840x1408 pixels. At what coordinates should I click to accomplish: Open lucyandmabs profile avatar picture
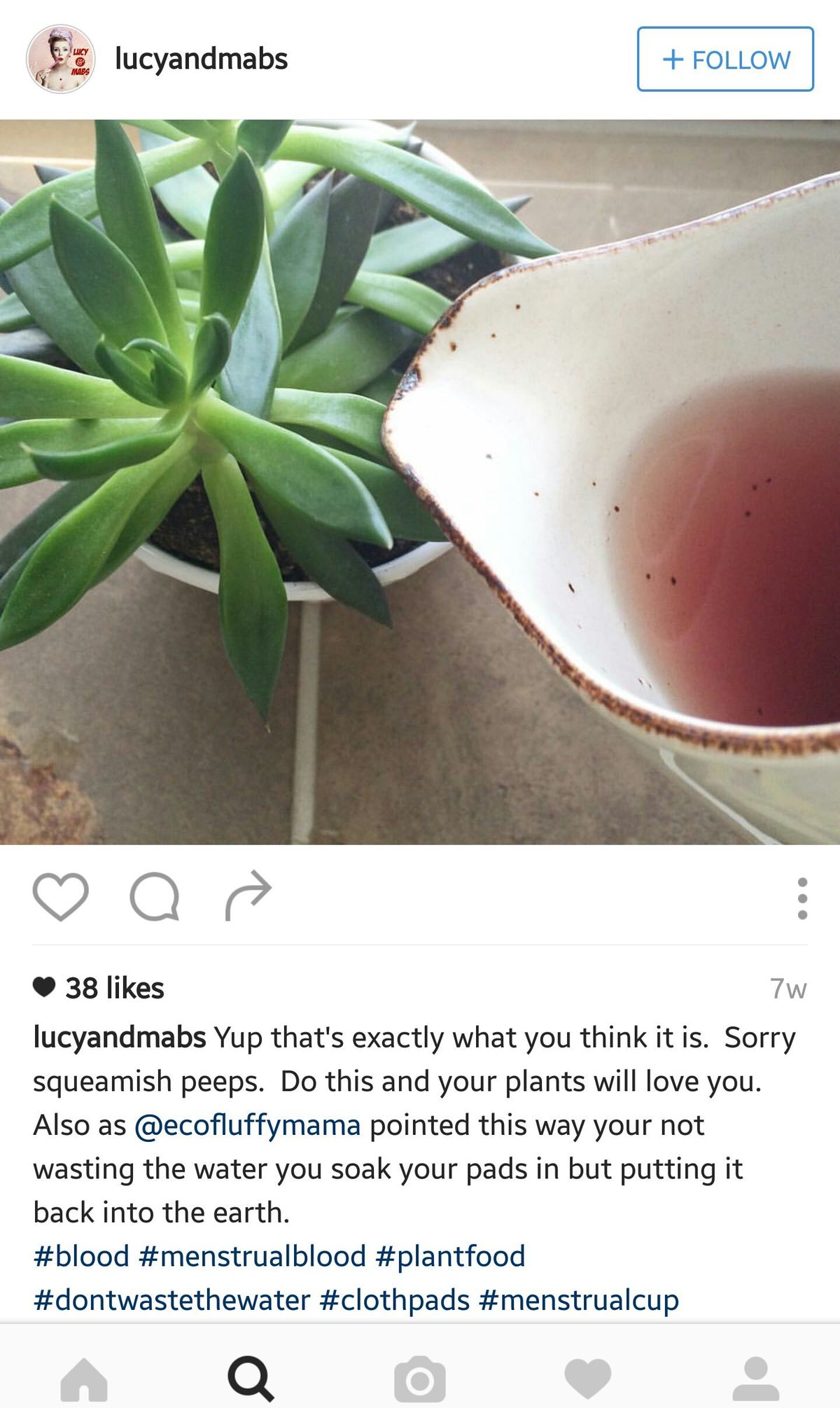click(x=61, y=60)
